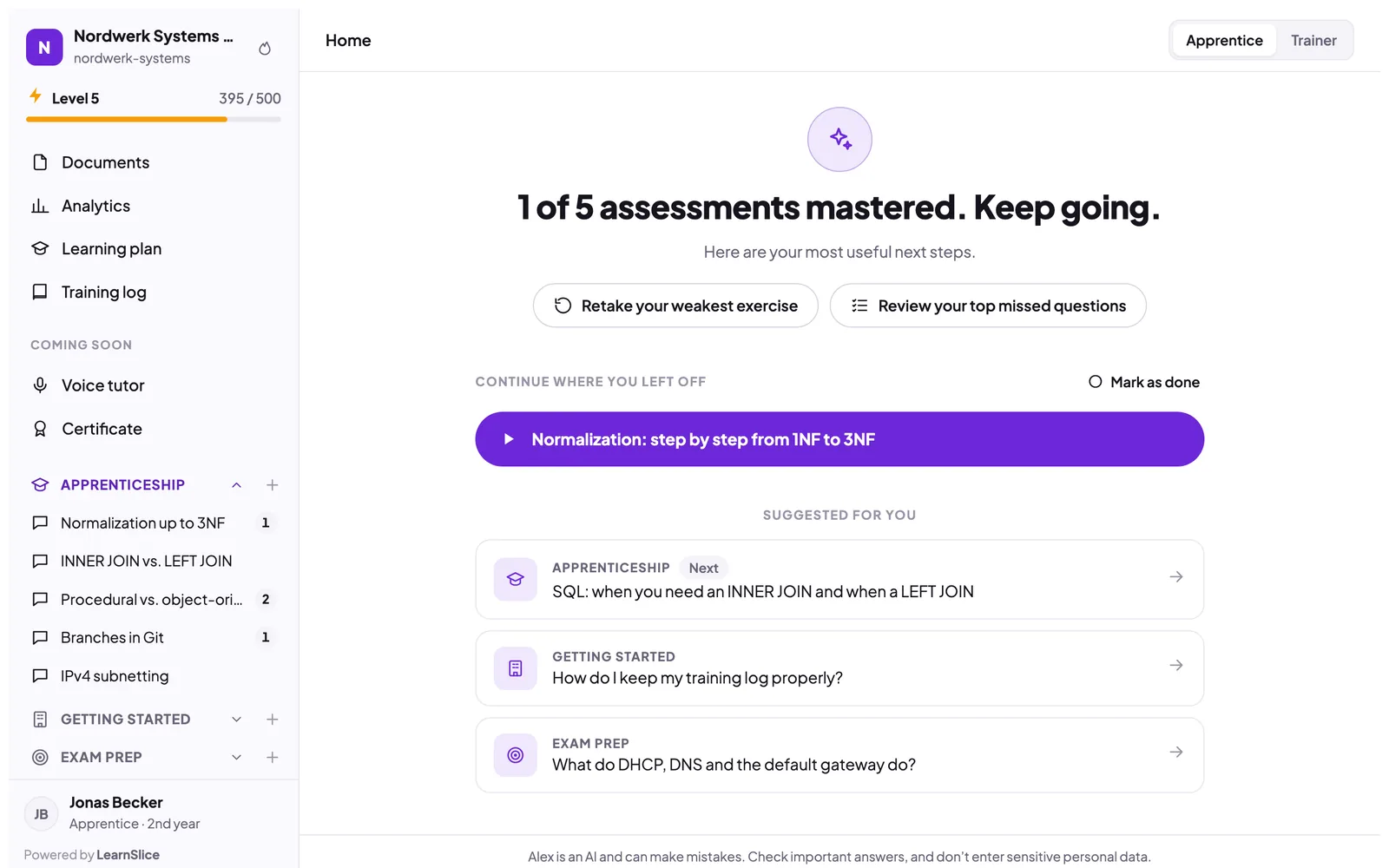Open INNER JOIN vs. LEFT JOIN chat
The width and height of the screenshot is (1389, 868).
point(154,561)
